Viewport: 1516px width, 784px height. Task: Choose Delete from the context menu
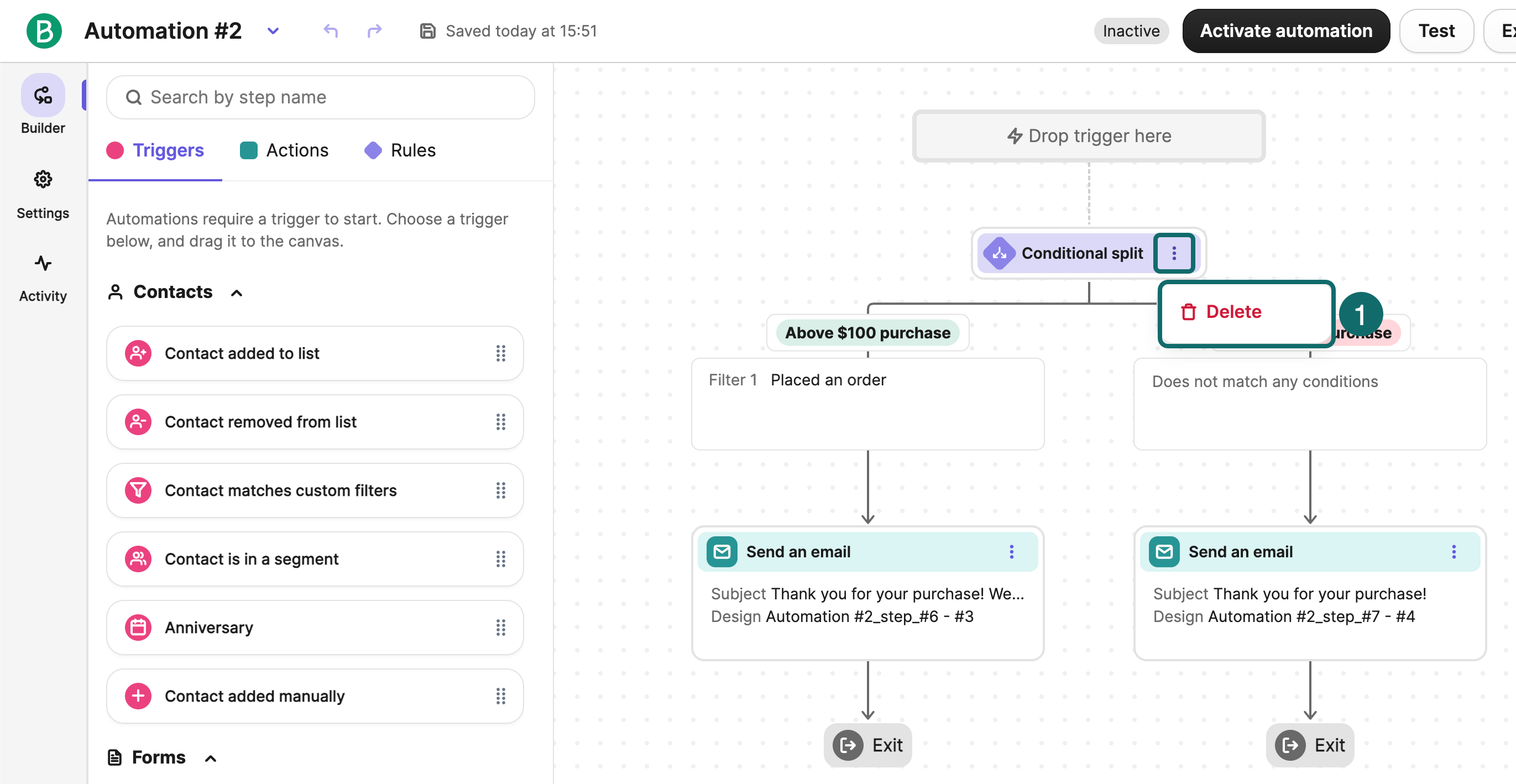pos(1233,311)
